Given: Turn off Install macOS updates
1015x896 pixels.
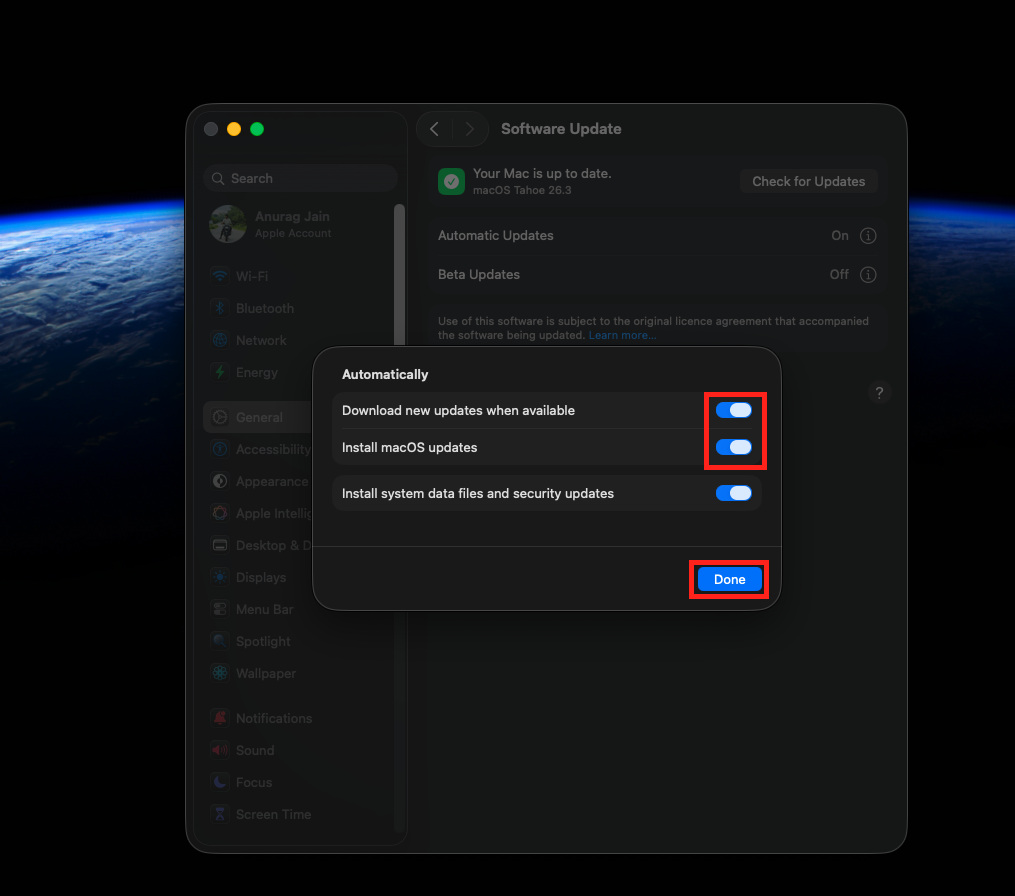Looking at the screenshot, I should tap(734, 447).
